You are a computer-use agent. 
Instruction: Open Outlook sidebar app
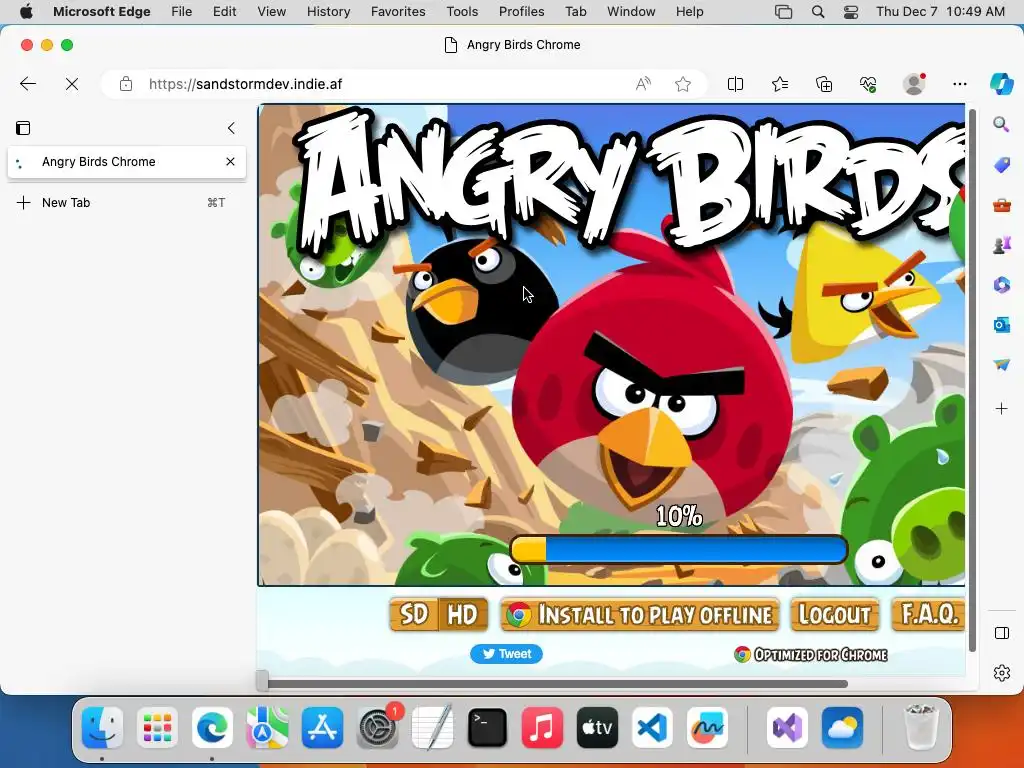click(x=1002, y=325)
